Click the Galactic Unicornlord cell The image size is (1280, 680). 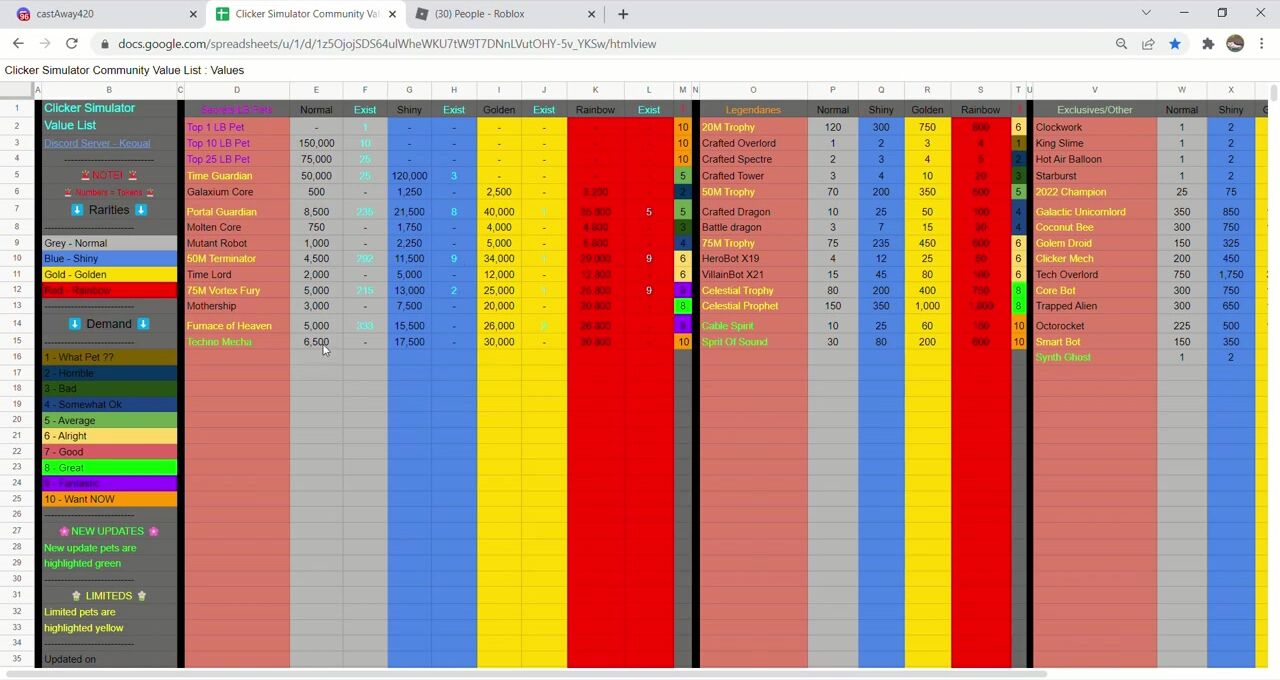click(x=1094, y=212)
